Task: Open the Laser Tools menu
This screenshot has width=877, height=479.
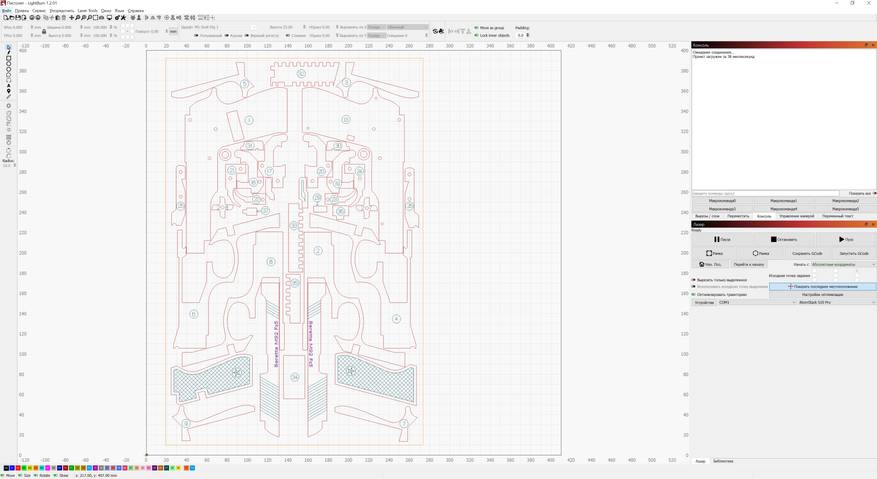Action: (x=88, y=11)
